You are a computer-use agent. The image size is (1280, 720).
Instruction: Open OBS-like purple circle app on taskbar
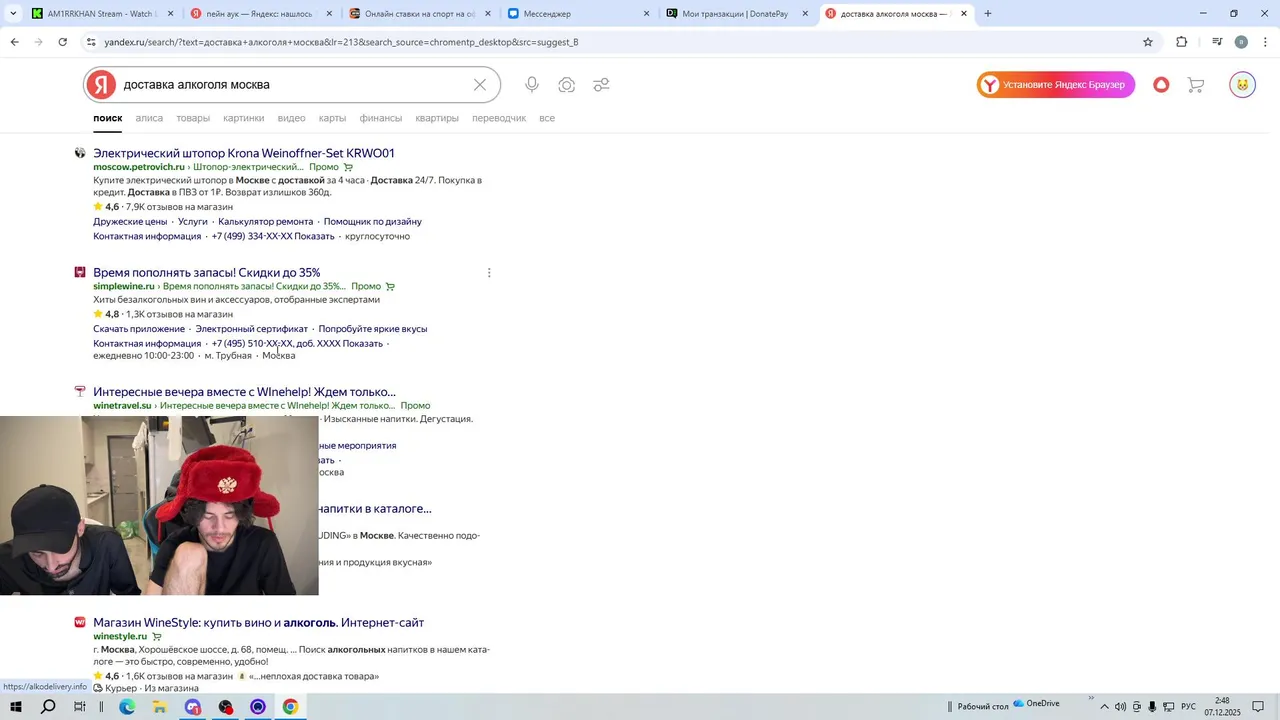tap(258, 707)
